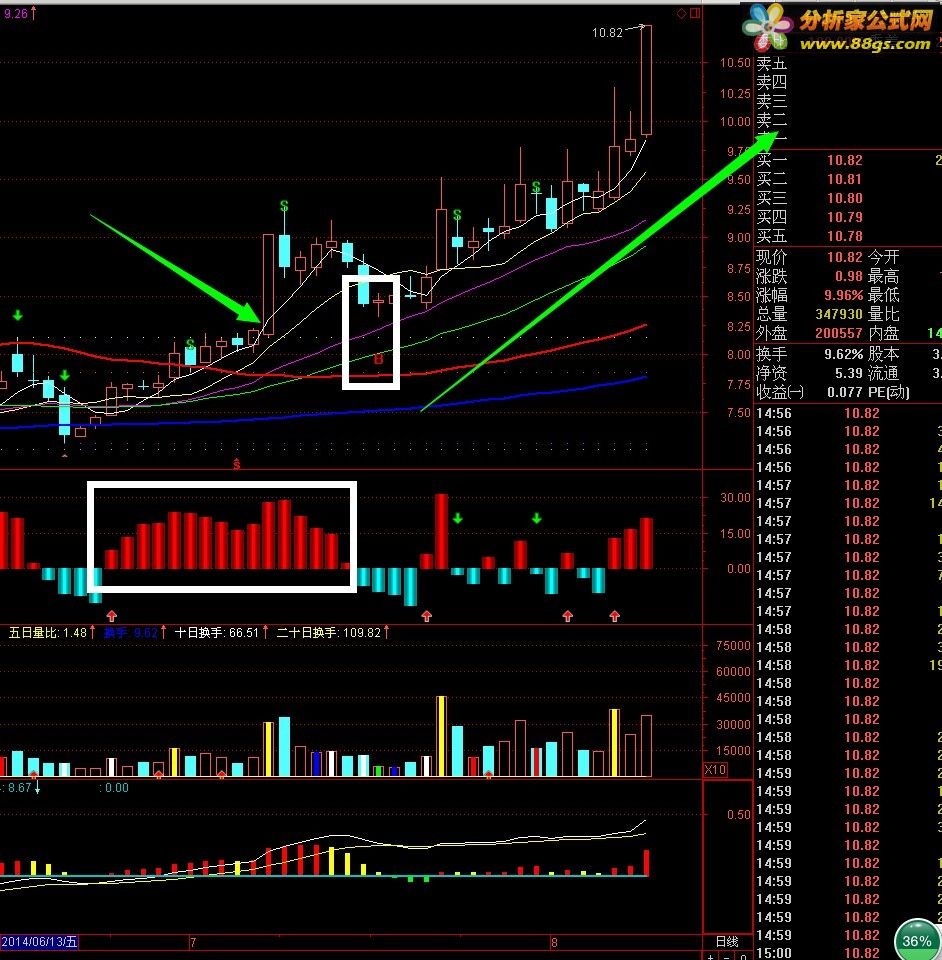
Task: Click the 现价 current price row
Action: [809, 257]
